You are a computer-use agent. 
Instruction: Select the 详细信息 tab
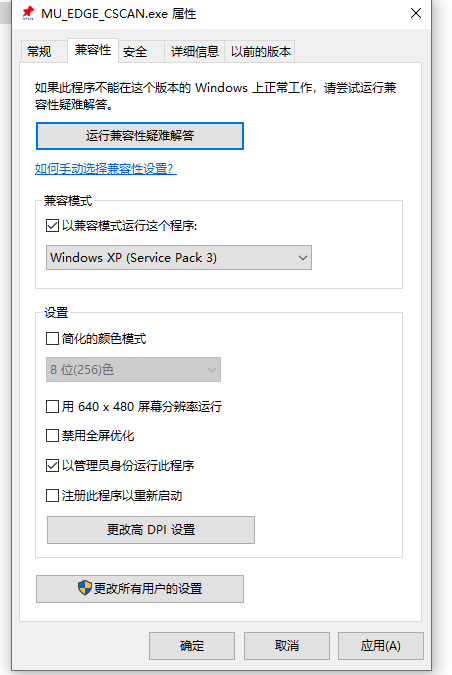[x=195, y=52]
